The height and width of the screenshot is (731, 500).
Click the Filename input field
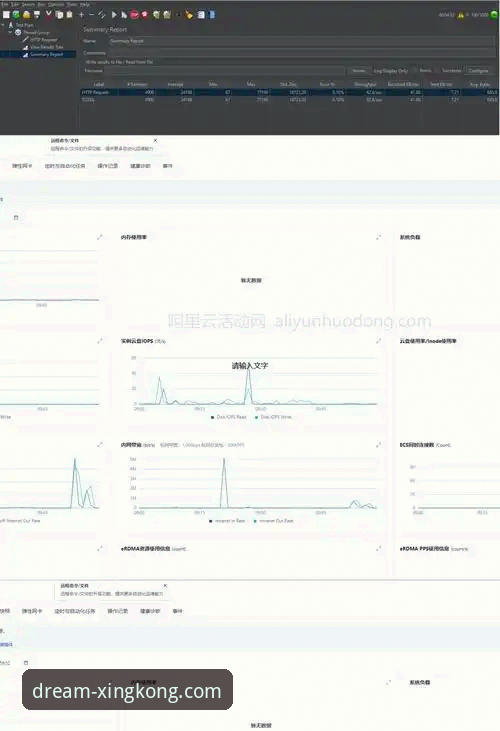point(225,70)
